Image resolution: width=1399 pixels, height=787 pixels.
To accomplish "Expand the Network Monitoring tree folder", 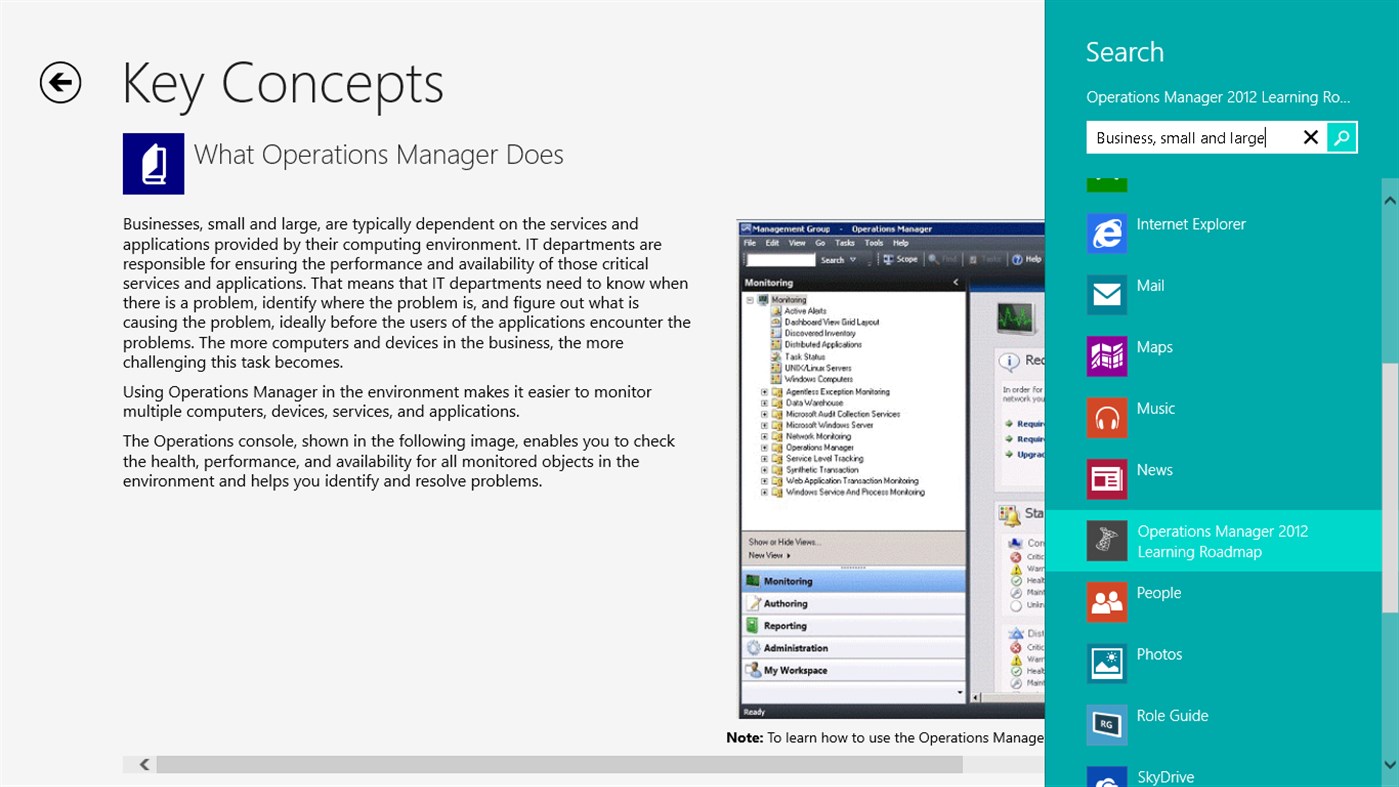I will click(x=765, y=435).
